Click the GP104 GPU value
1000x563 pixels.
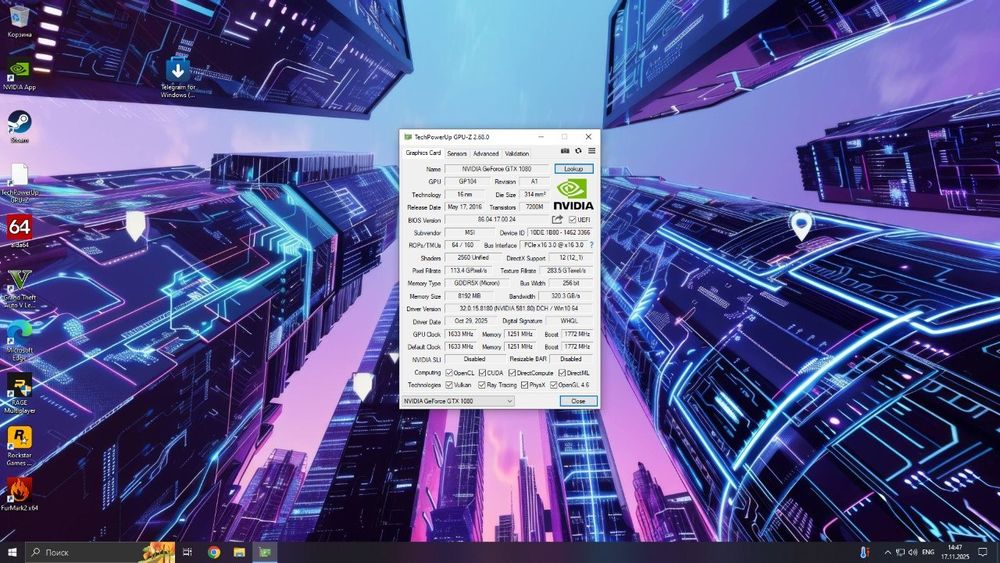pyautogui.click(x=467, y=182)
